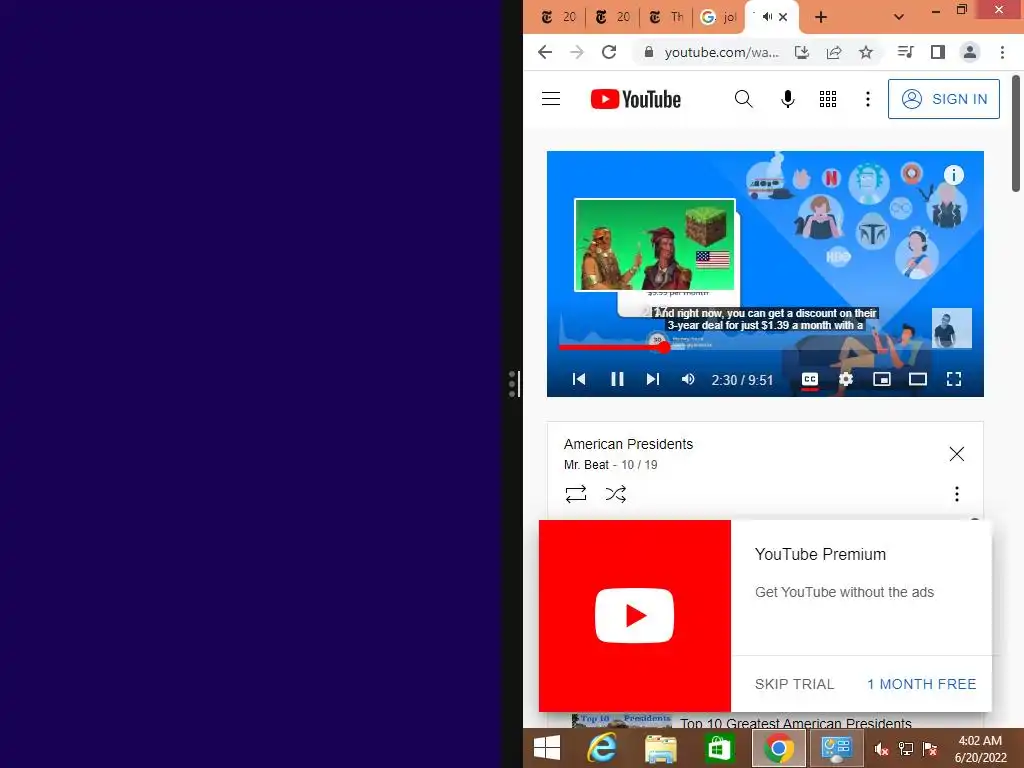The image size is (1024, 768).
Task: Click SKIP TRIAL in Premium popup
Action: tap(794, 684)
